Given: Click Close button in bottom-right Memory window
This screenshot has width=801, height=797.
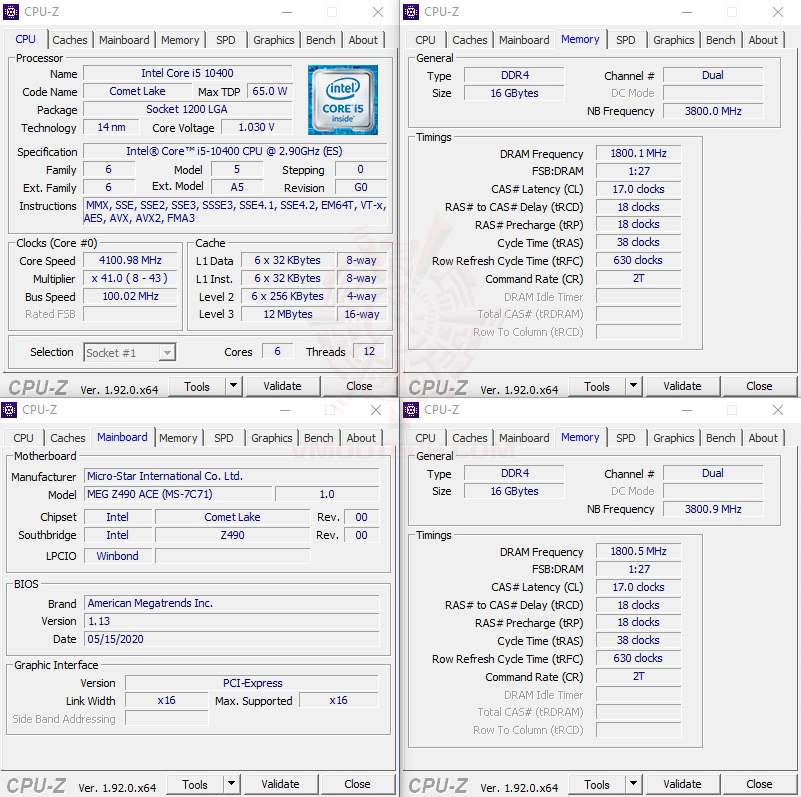Looking at the screenshot, I should 759,784.
